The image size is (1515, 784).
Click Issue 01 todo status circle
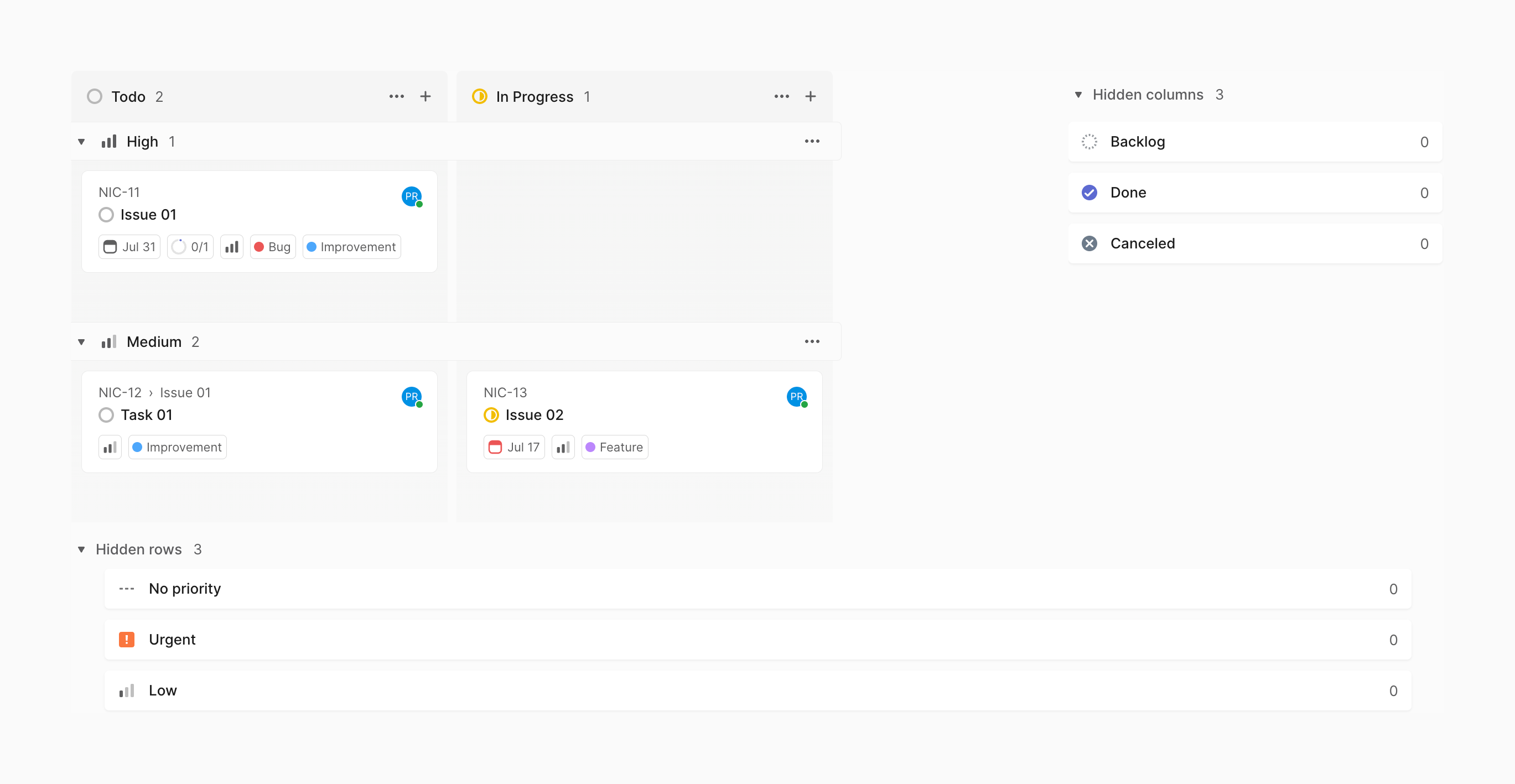(x=106, y=215)
